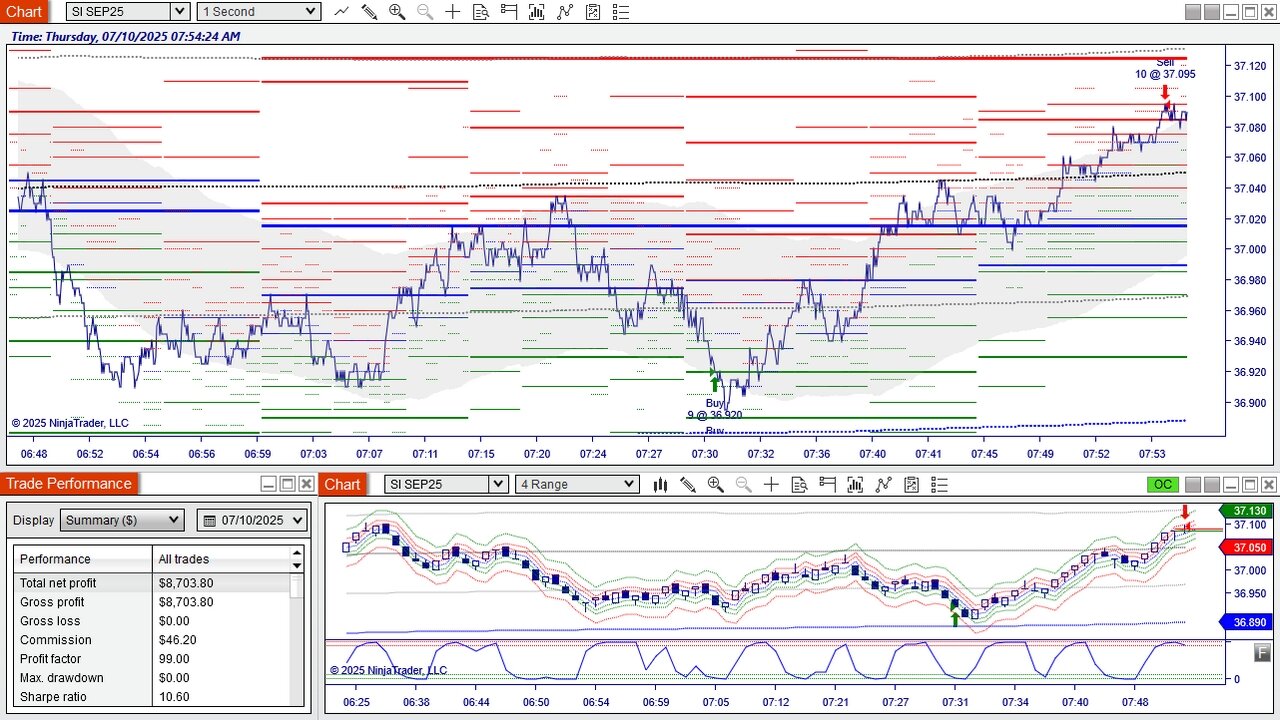Click the All trades column scroll-up arrow
Screen dimensions: 1280x720
coord(296,552)
